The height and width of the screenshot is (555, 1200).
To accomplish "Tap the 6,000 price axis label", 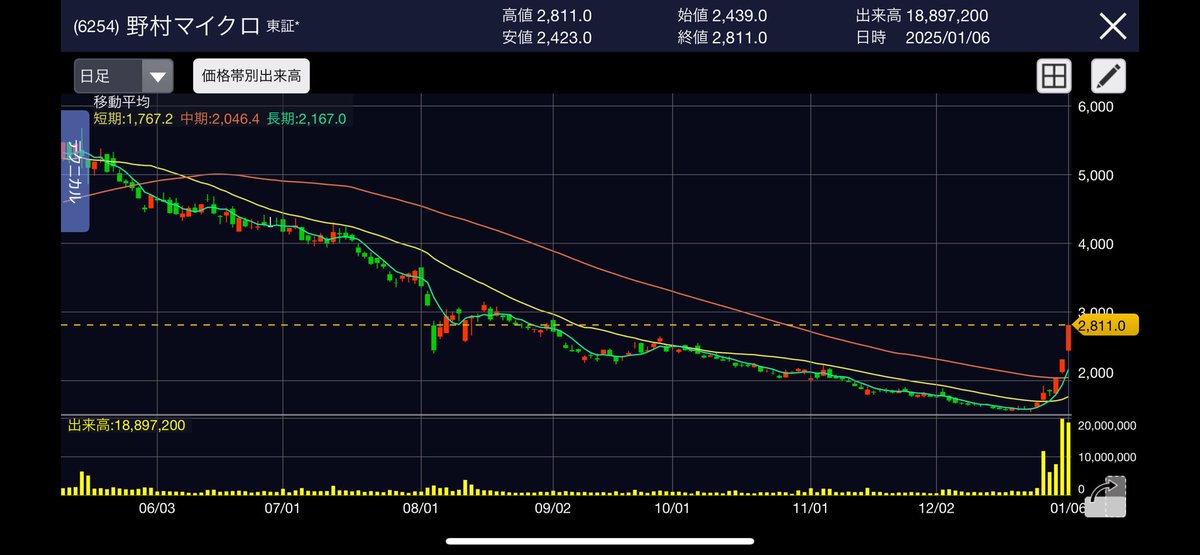I will tap(1097, 107).
